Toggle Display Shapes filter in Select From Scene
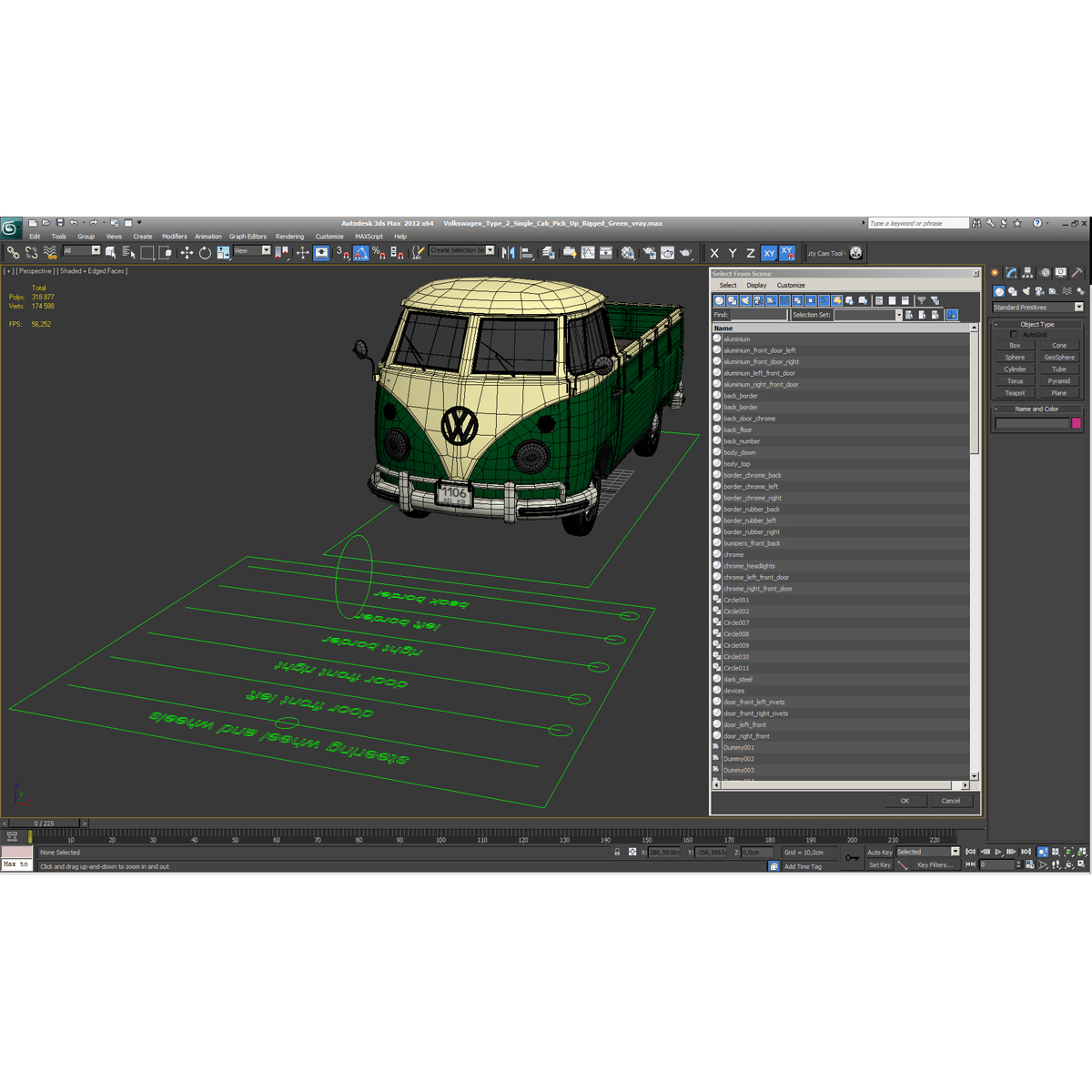1092x1092 pixels. (x=732, y=300)
